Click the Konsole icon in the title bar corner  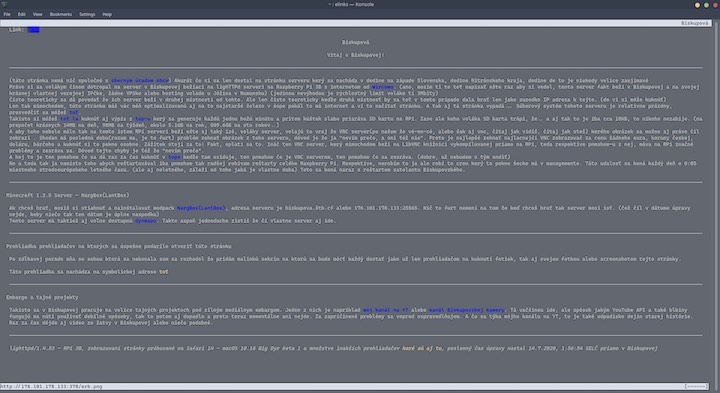pyautogui.click(x=4, y=4)
